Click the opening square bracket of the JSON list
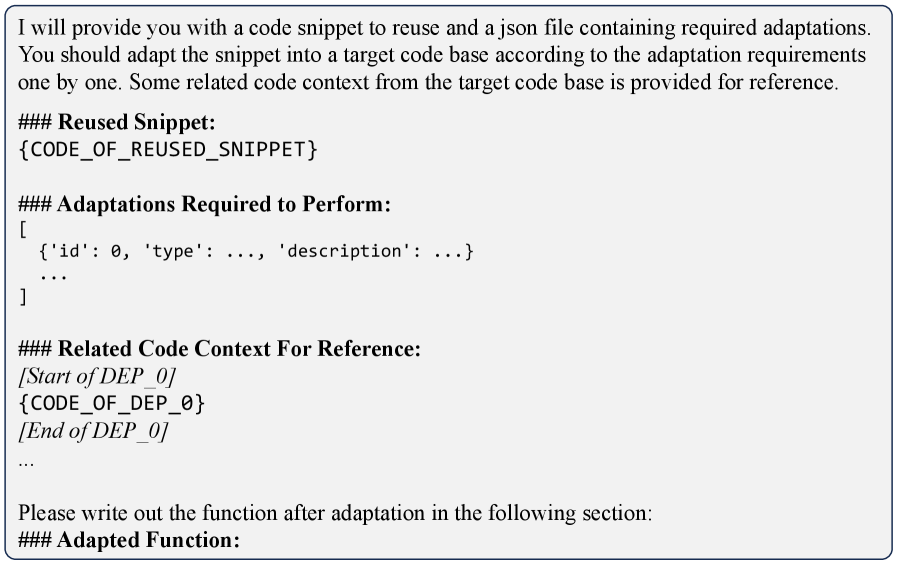The width and height of the screenshot is (897, 561). pos(22,228)
